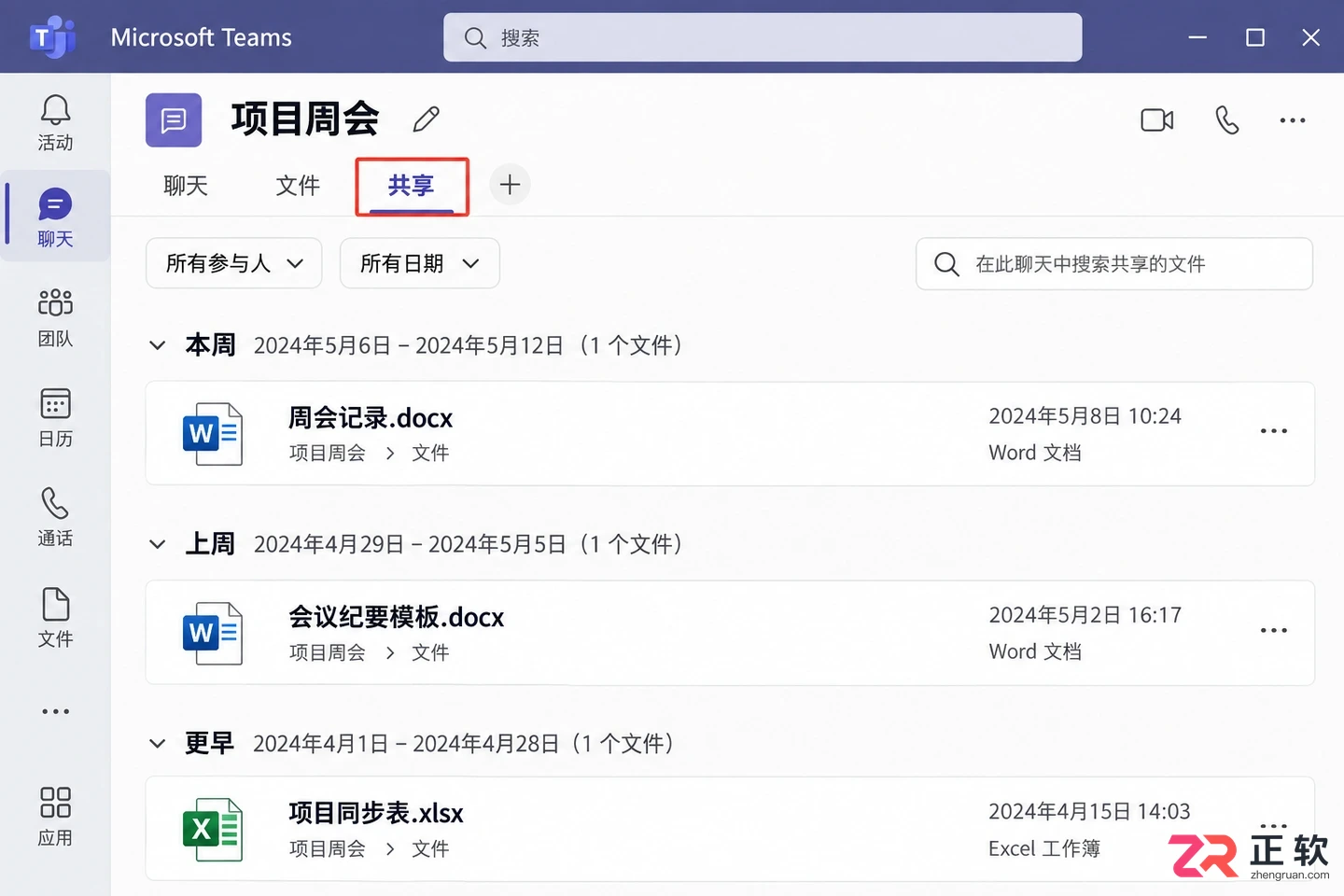Click 项目周会 path link under 项目同步表.xlsx
The image size is (1344, 896).
click(x=328, y=848)
